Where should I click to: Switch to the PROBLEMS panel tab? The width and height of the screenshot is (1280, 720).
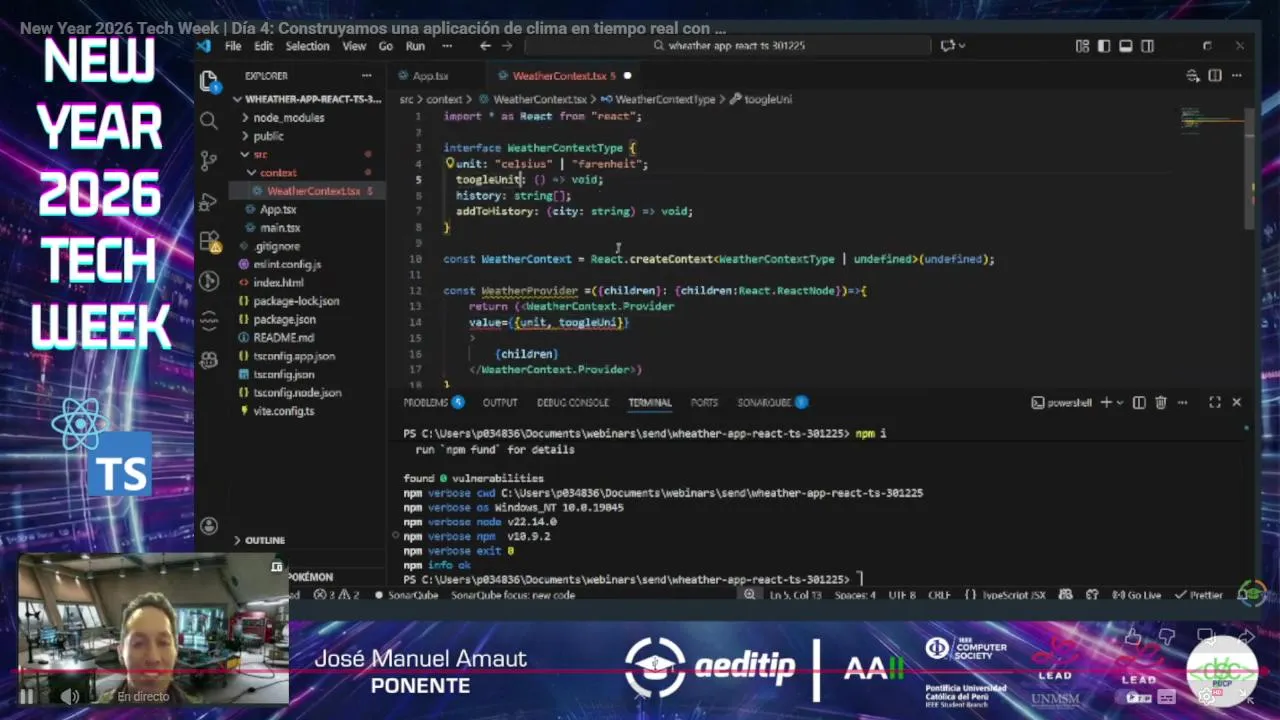[433, 402]
